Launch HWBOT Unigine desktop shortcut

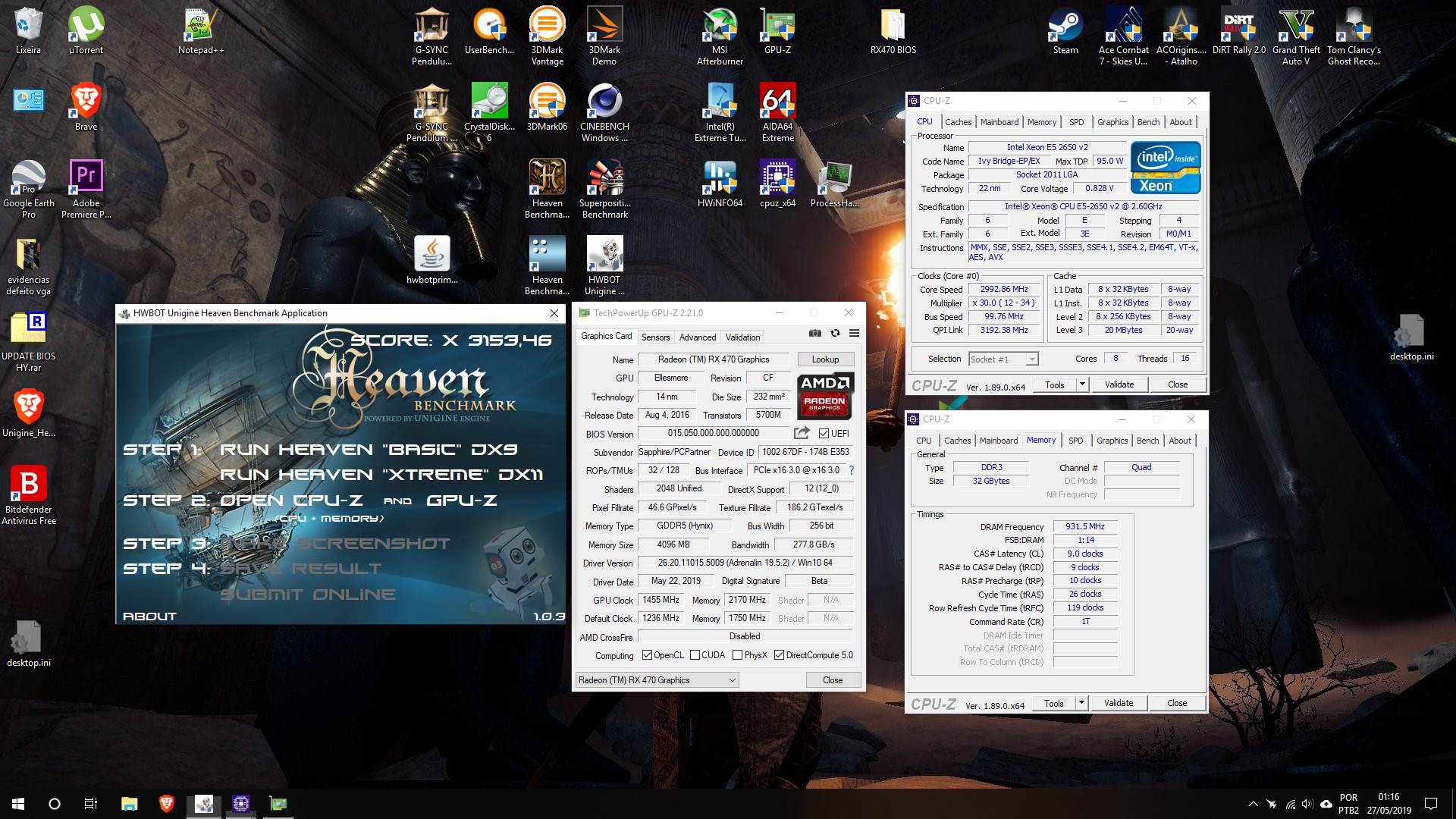604,266
